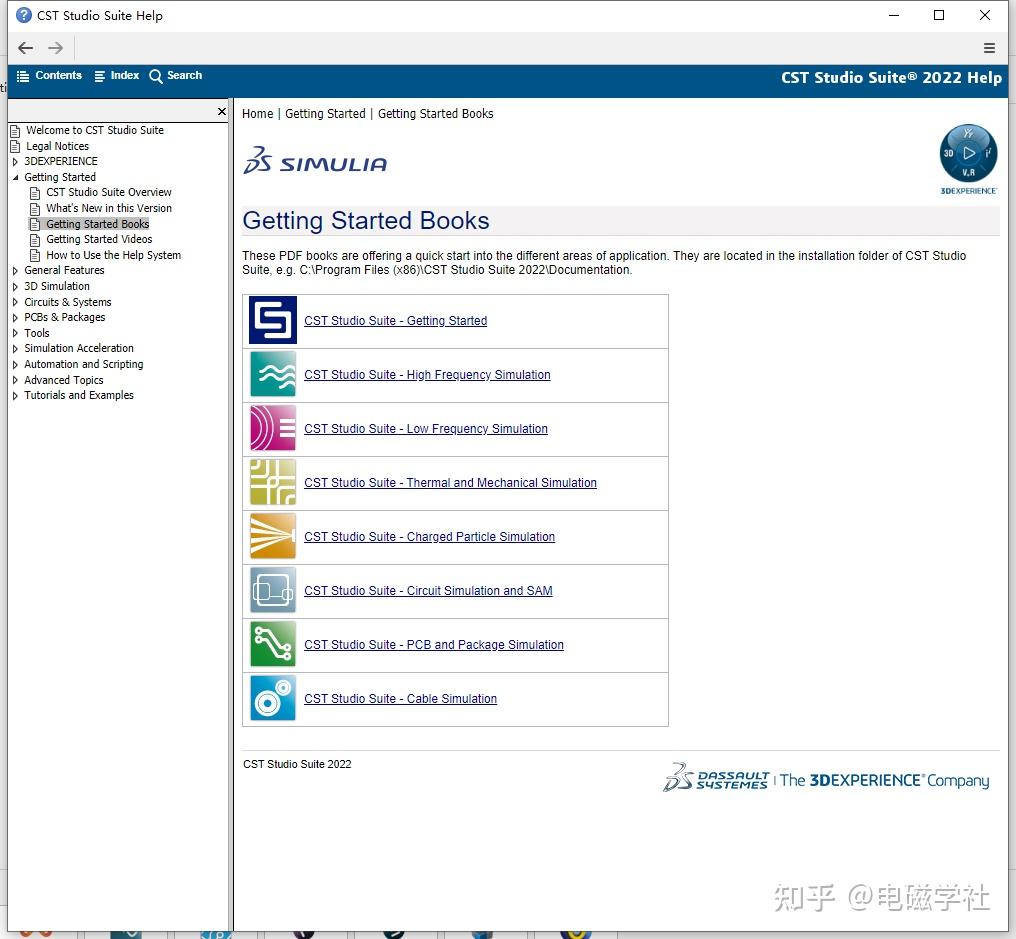The width and height of the screenshot is (1016, 939).
Task: Open the hamburger menu
Action: (990, 47)
